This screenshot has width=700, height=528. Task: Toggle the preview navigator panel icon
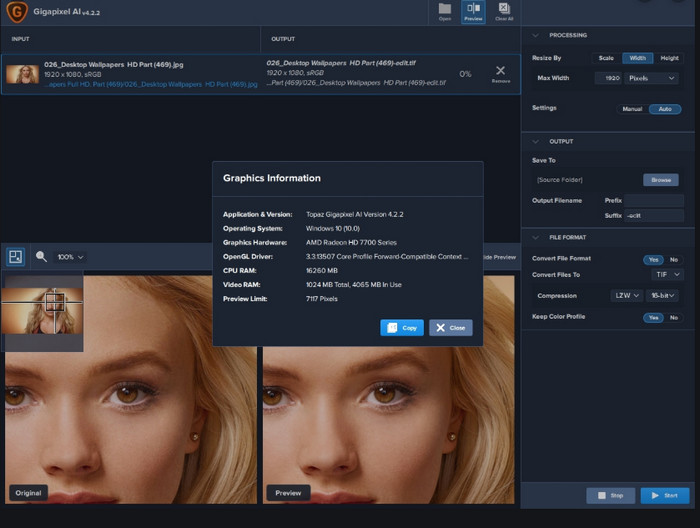click(x=16, y=257)
